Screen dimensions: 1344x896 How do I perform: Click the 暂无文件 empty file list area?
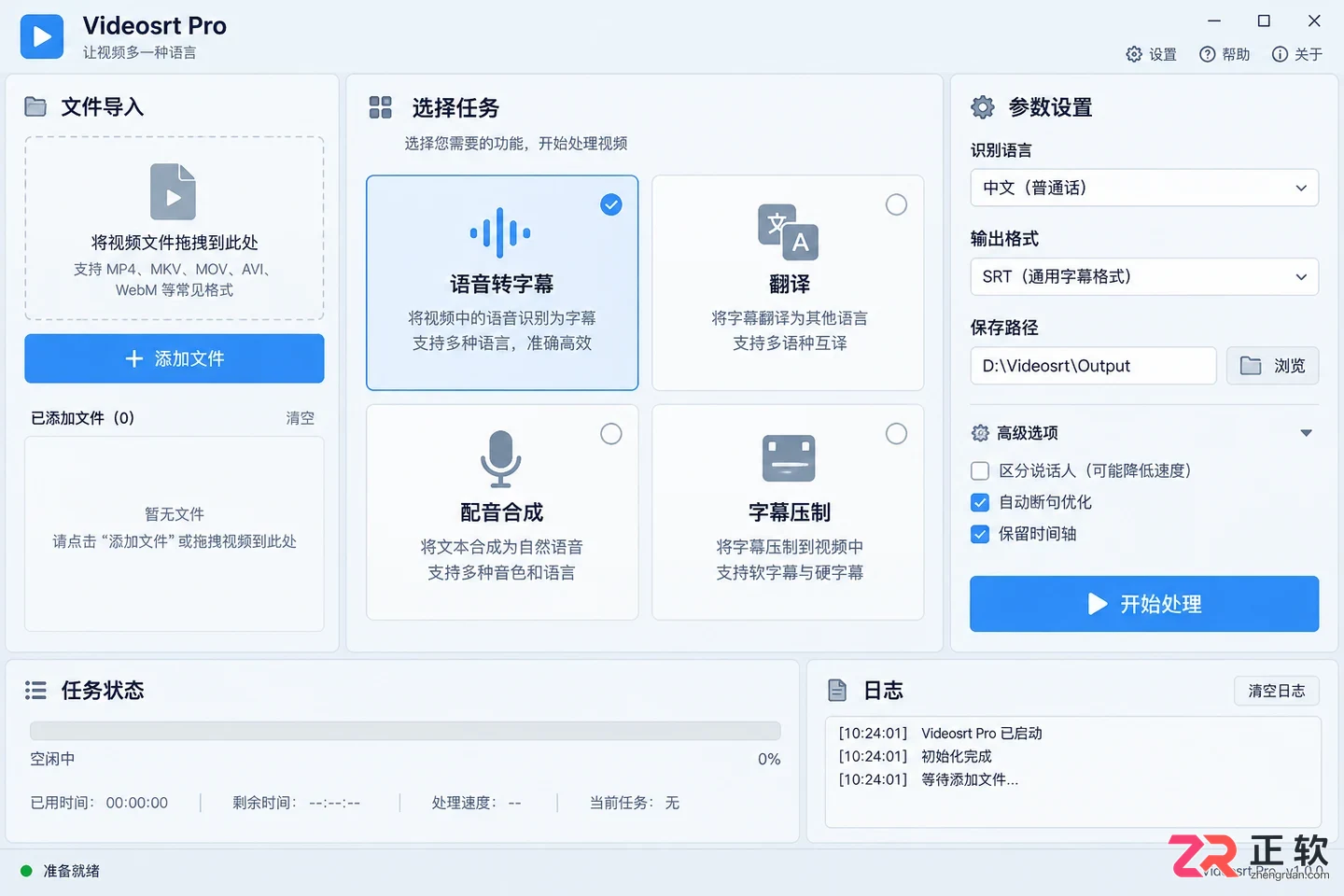click(175, 534)
